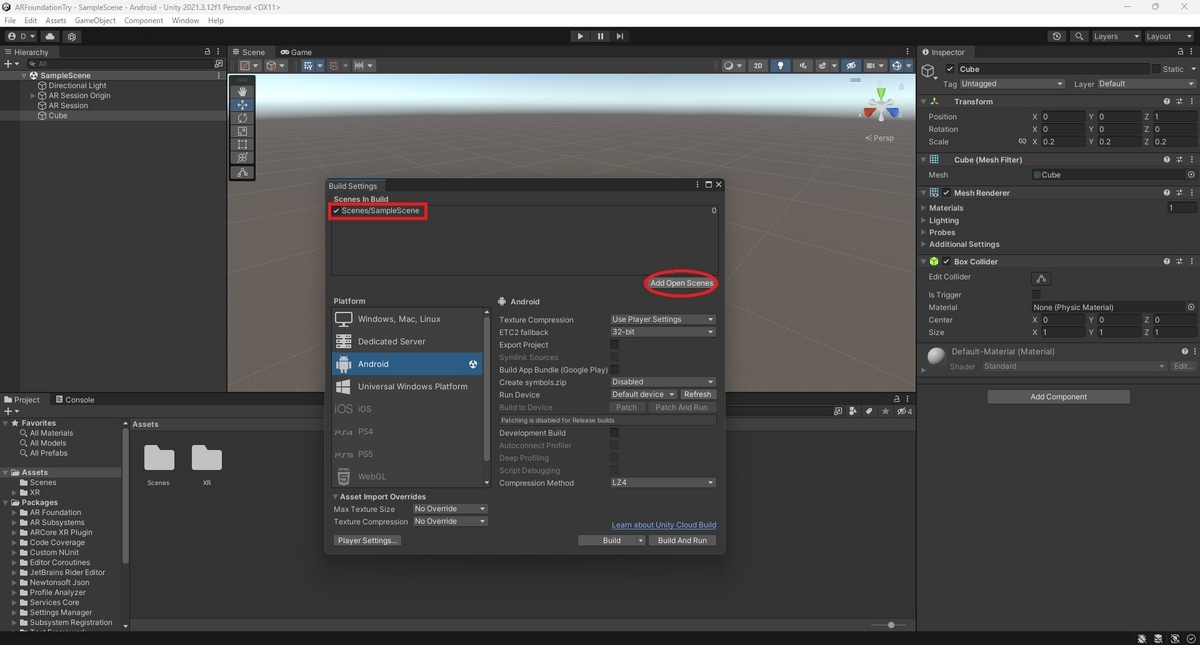Select Windows, Mac, Linux platform
The height and width of the screenshot is (645, 1200).
pyautogui.click(x=407, y=319)
